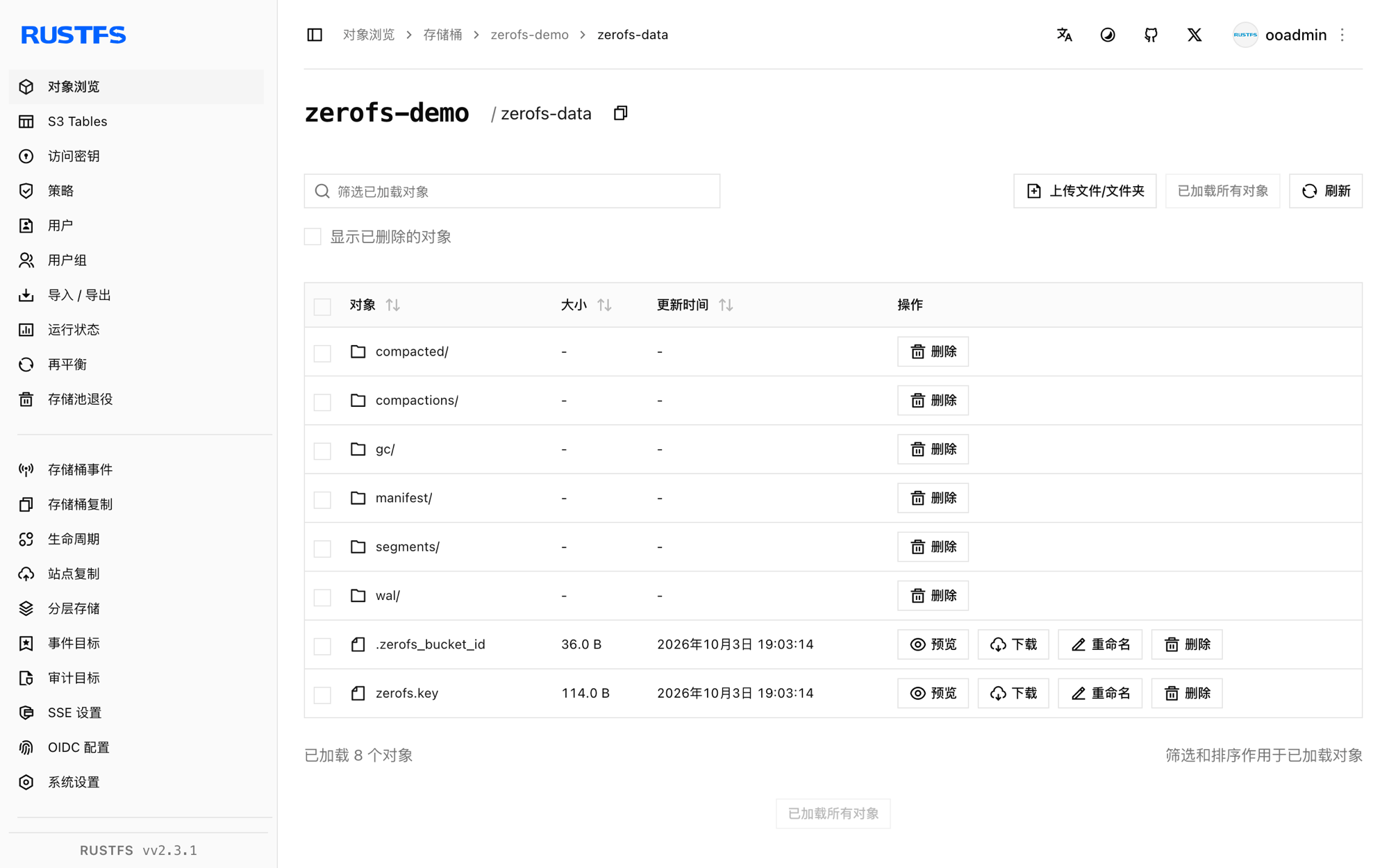Open the compactions/ folder

417,401
